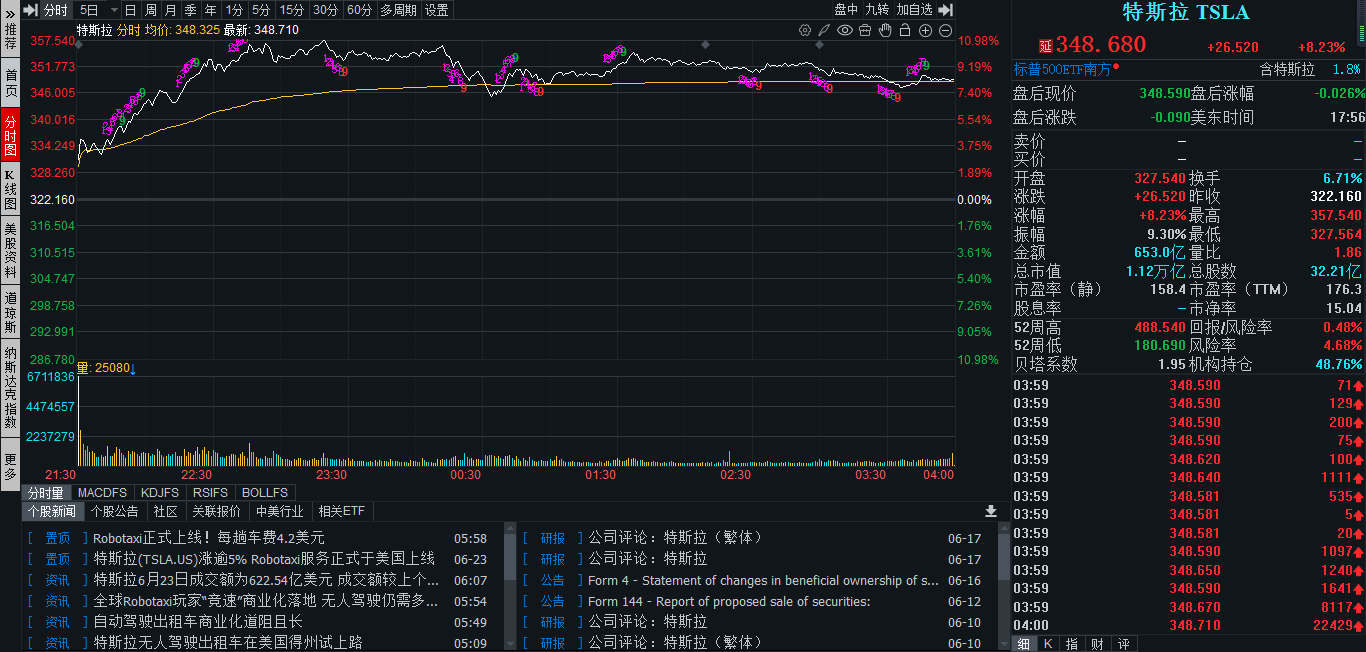
Task: Click the arrow-to-bar icon beside 加自选
Action: click(947, 9)
